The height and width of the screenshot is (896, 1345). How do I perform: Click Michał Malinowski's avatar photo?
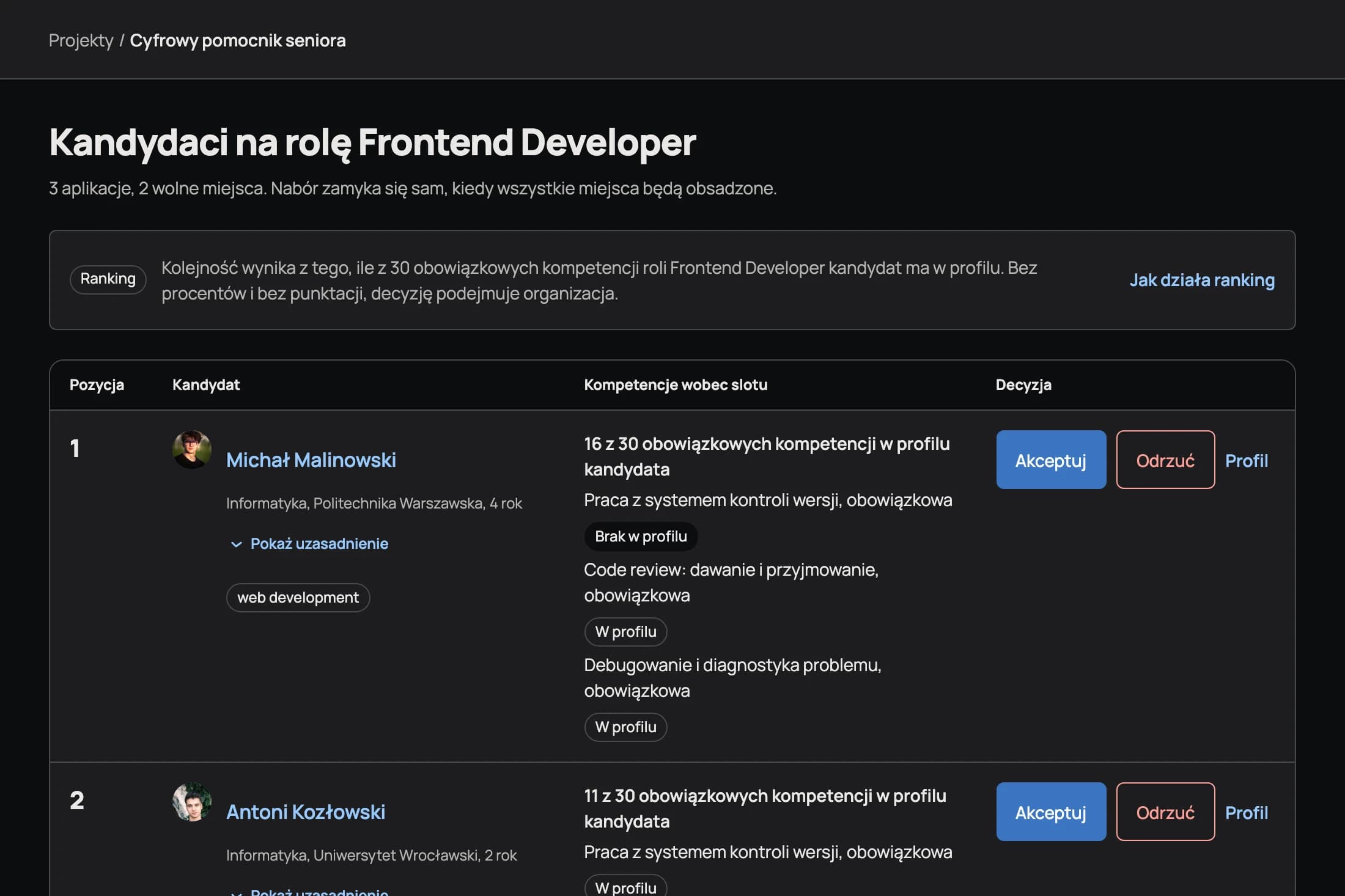point(192,450)
